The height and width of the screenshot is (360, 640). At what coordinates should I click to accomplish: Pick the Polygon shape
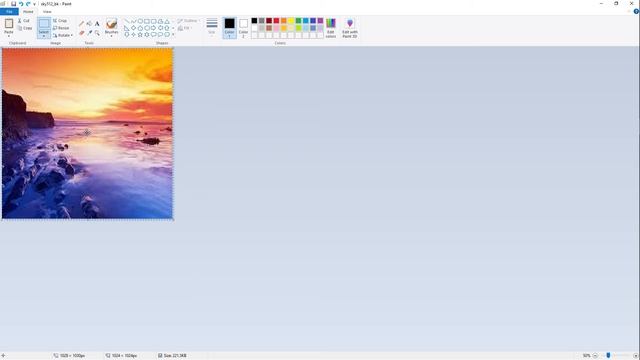pyautogui.click(x=160, y=21)
